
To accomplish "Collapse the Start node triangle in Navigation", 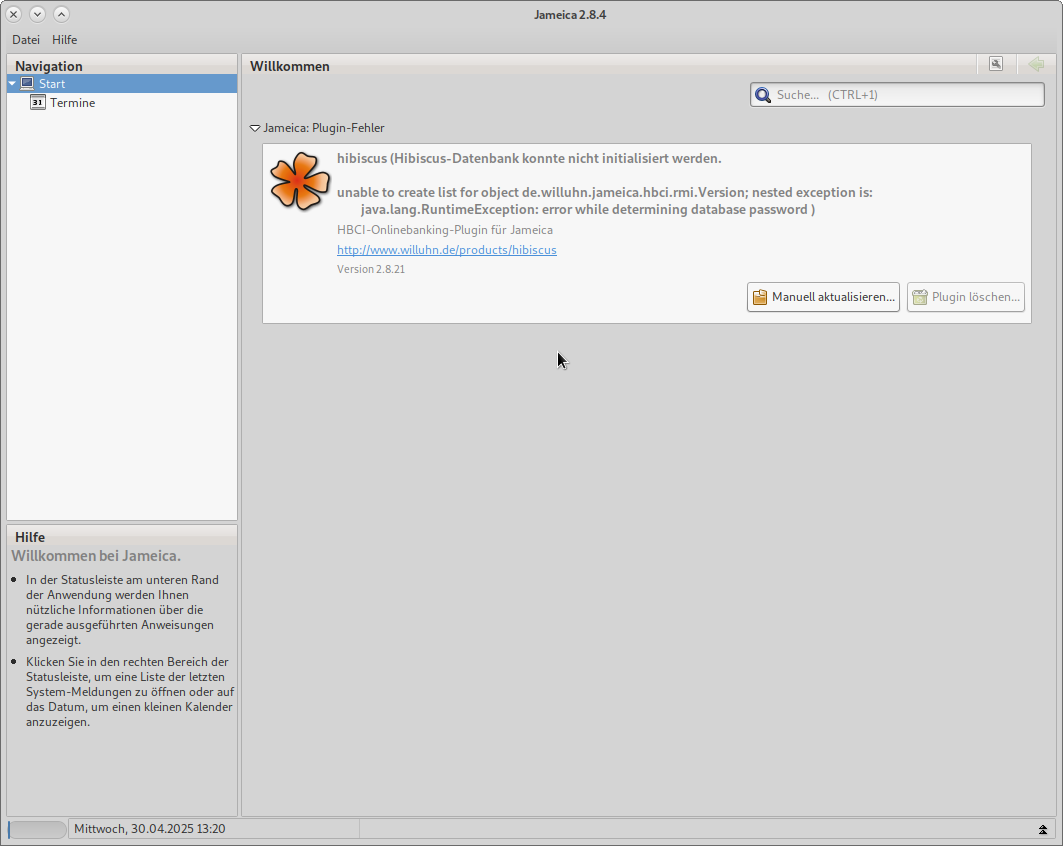I will click(12, 83).
